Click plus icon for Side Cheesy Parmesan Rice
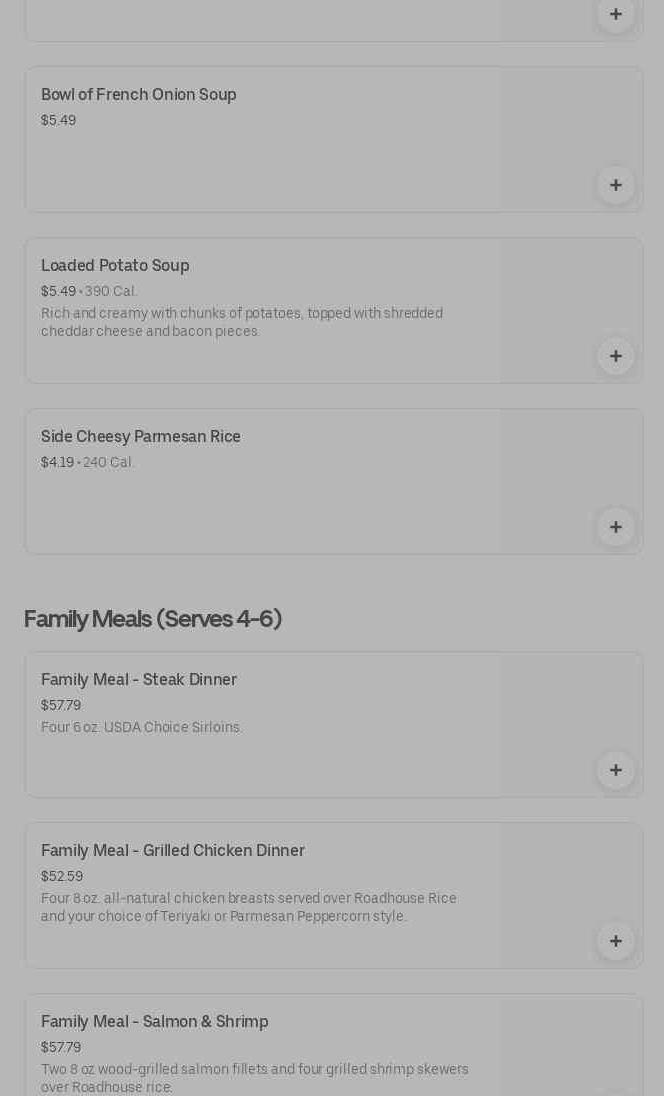Image resolution: width=664 pixels, height=1096 pixels. (x=615, y=527)
